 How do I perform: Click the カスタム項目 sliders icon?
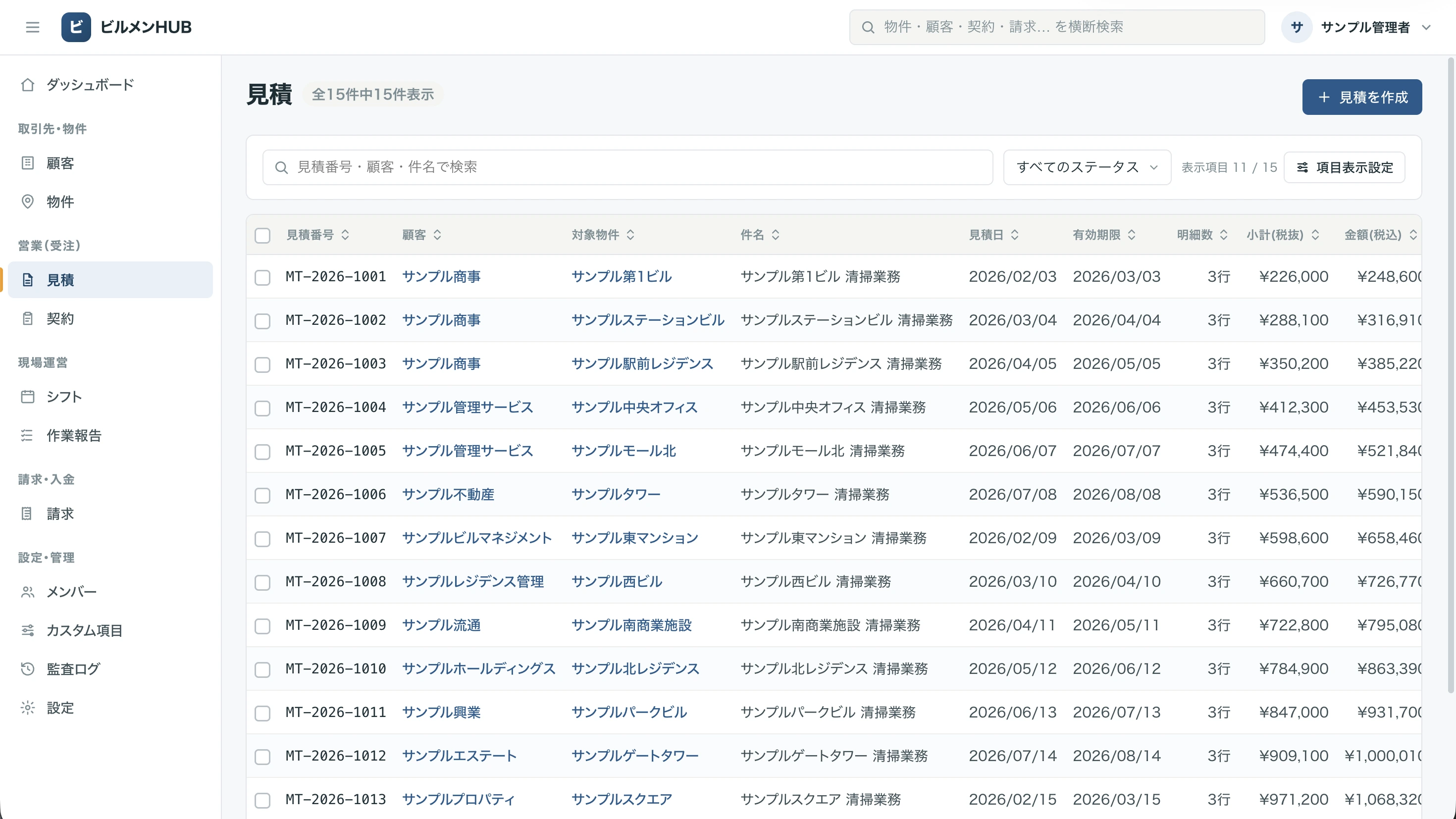click(x=28, y=630)
